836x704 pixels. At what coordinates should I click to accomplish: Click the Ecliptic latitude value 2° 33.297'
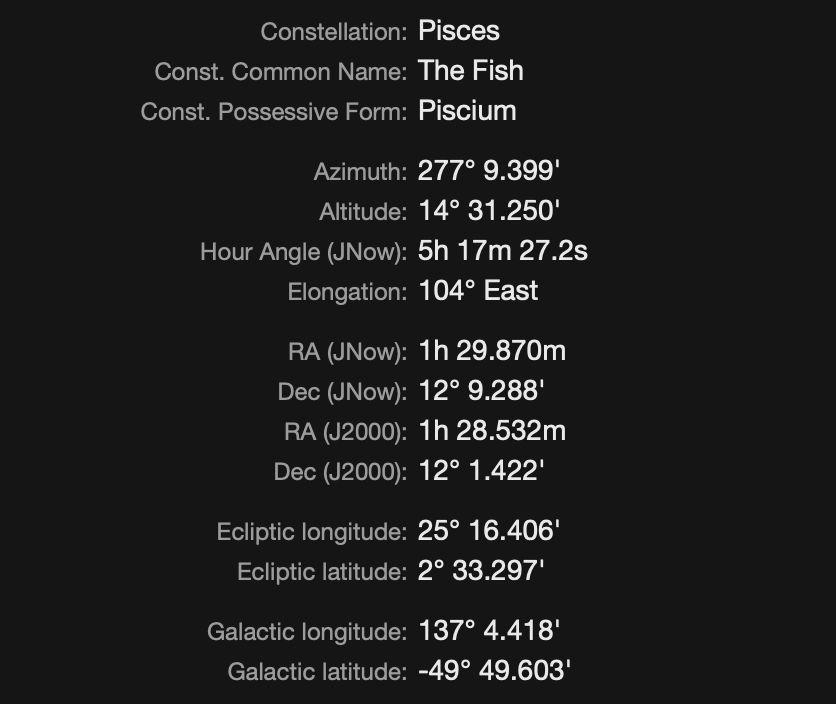coord(481,571)
